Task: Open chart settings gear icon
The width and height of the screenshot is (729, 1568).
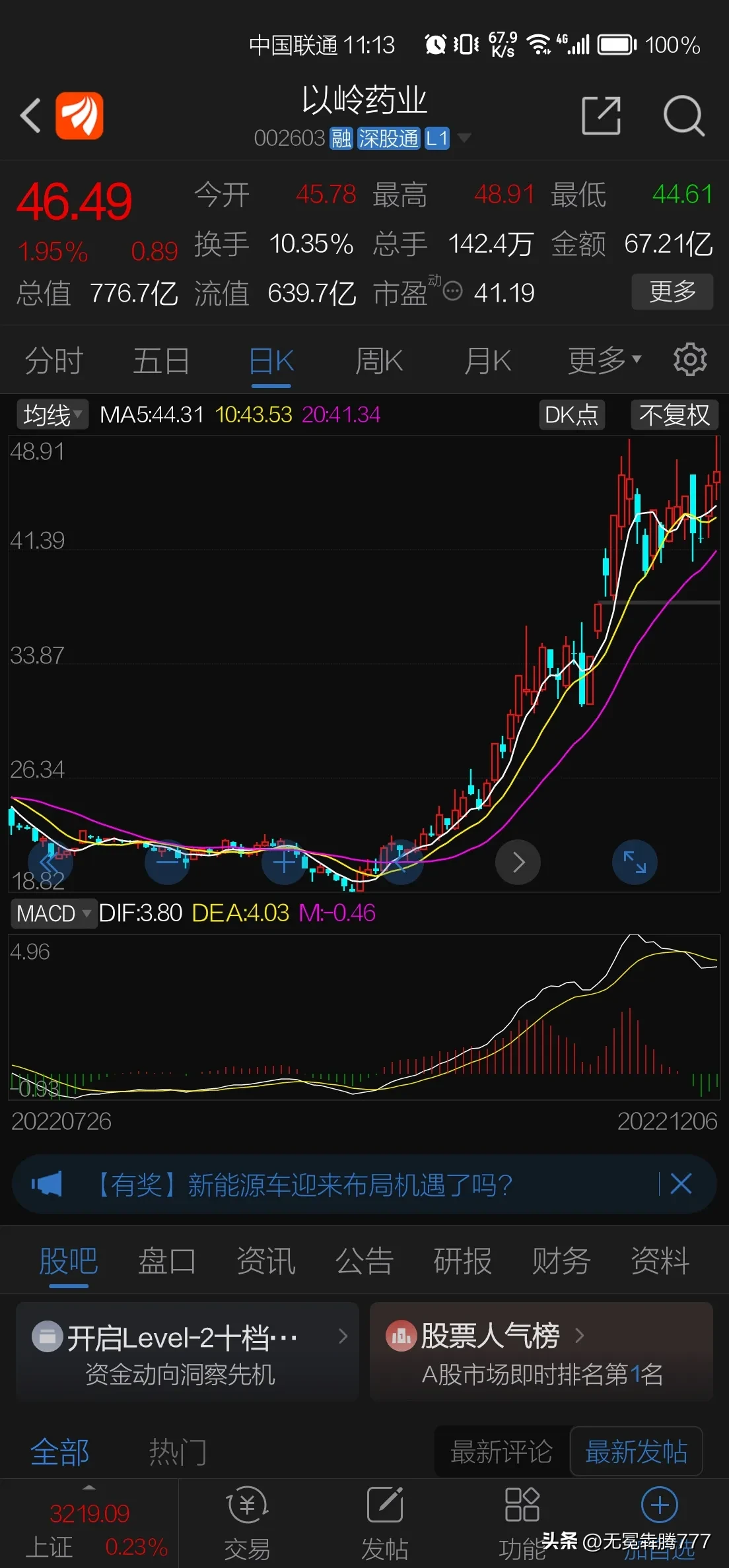Action: click(x=690, y=360)
